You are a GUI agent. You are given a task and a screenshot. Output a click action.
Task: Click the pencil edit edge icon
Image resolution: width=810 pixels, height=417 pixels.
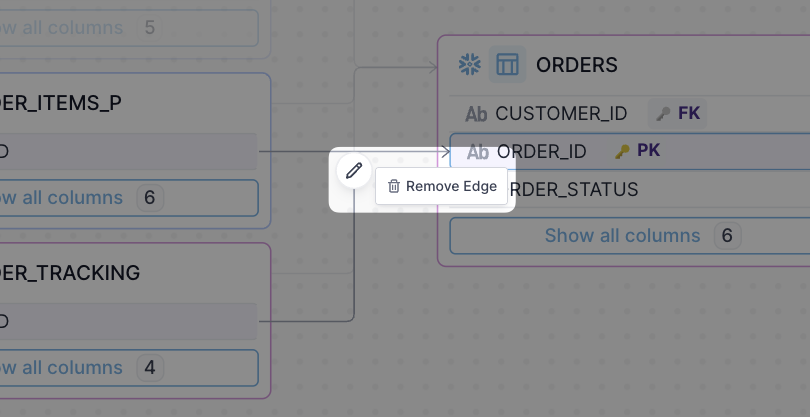pos(354,171)
